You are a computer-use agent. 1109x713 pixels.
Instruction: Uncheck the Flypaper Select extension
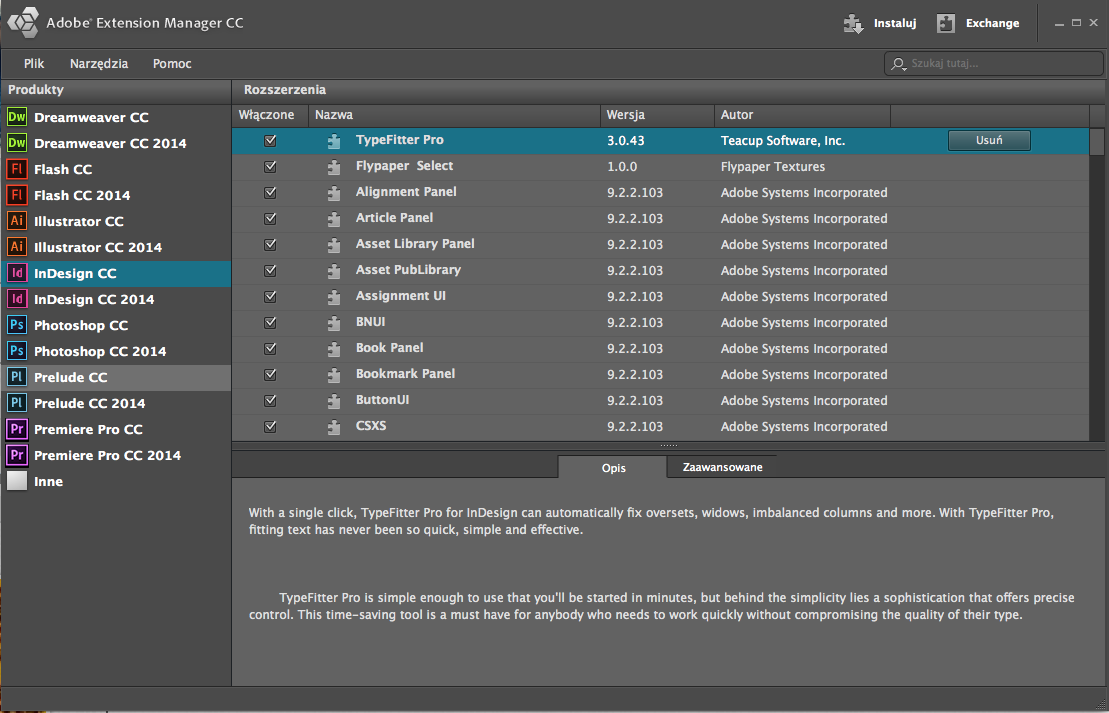click(x=270, y=167)
